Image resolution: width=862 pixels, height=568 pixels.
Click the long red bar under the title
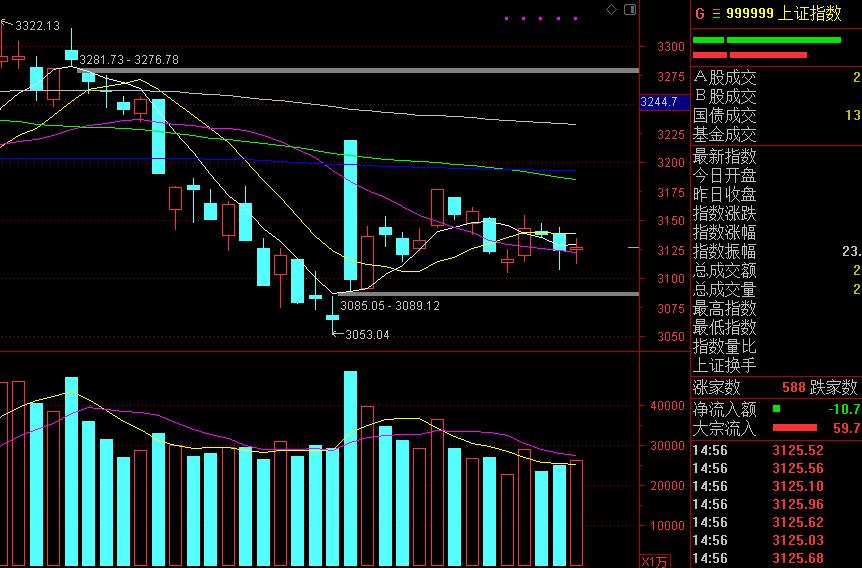(x=768, y=55)
